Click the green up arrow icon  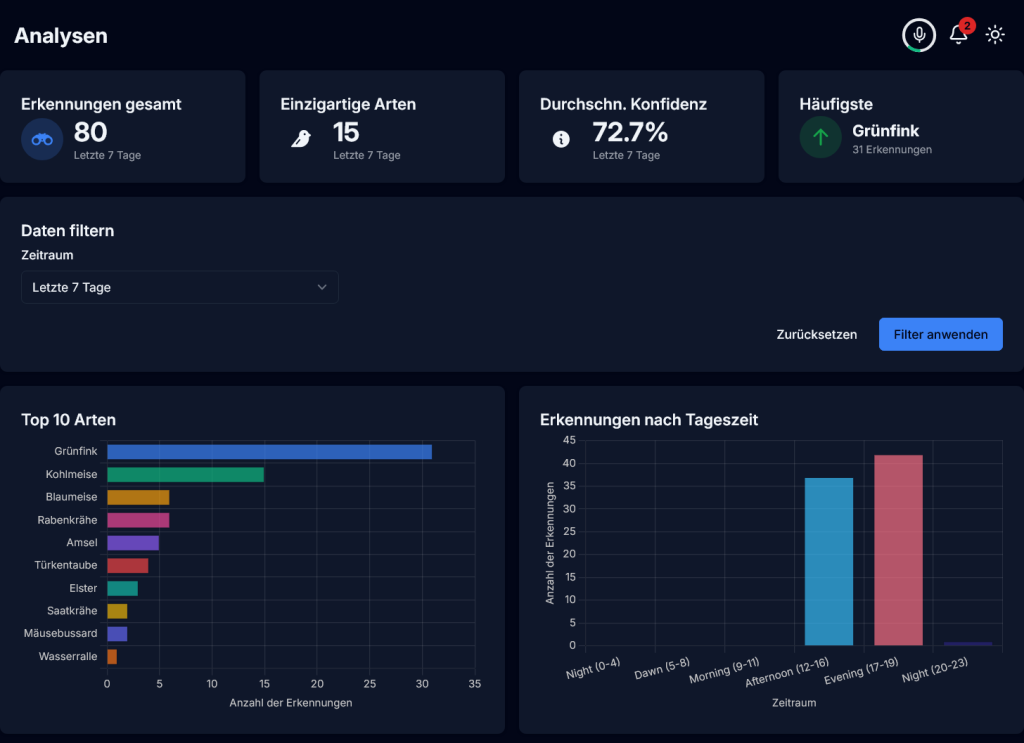(x=820, y=138)
